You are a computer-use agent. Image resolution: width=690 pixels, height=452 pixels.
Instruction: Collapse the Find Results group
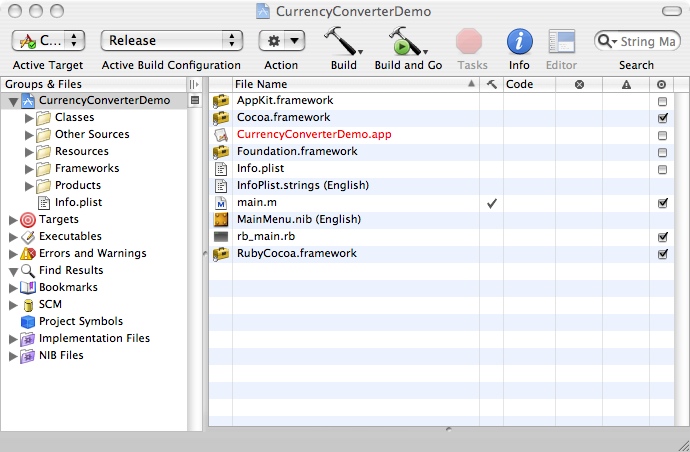(x=13, y=271)
